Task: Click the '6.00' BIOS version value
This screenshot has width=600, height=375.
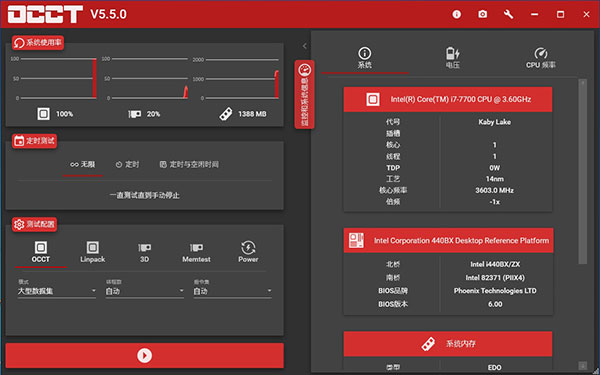Action: point(495,304)
